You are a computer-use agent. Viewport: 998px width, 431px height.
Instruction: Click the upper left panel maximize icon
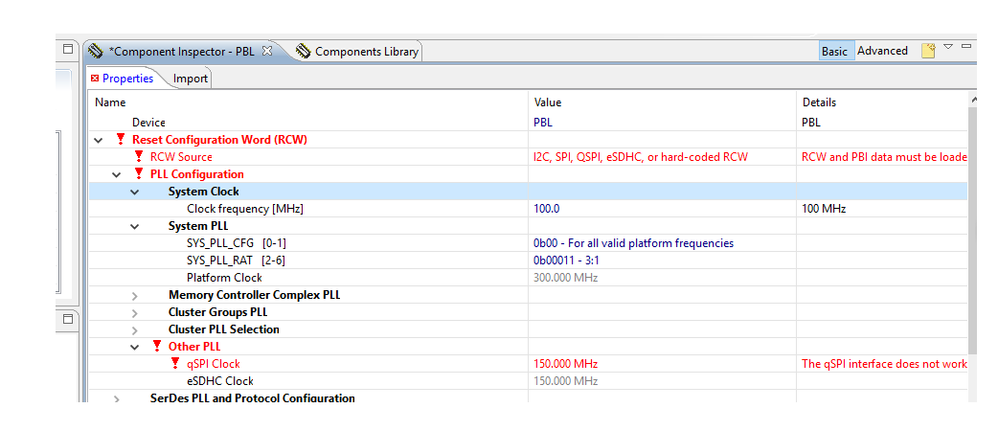point(68,49)
